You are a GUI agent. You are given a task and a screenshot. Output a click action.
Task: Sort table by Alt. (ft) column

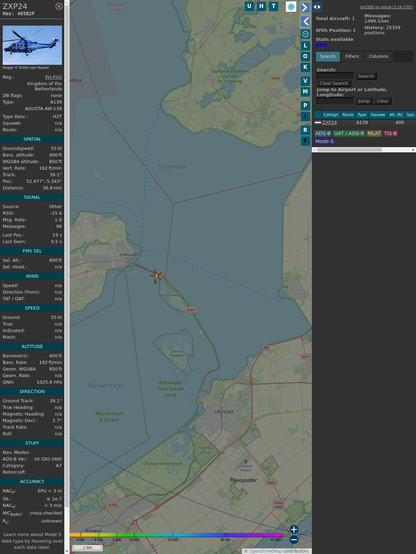click(396, 115)
